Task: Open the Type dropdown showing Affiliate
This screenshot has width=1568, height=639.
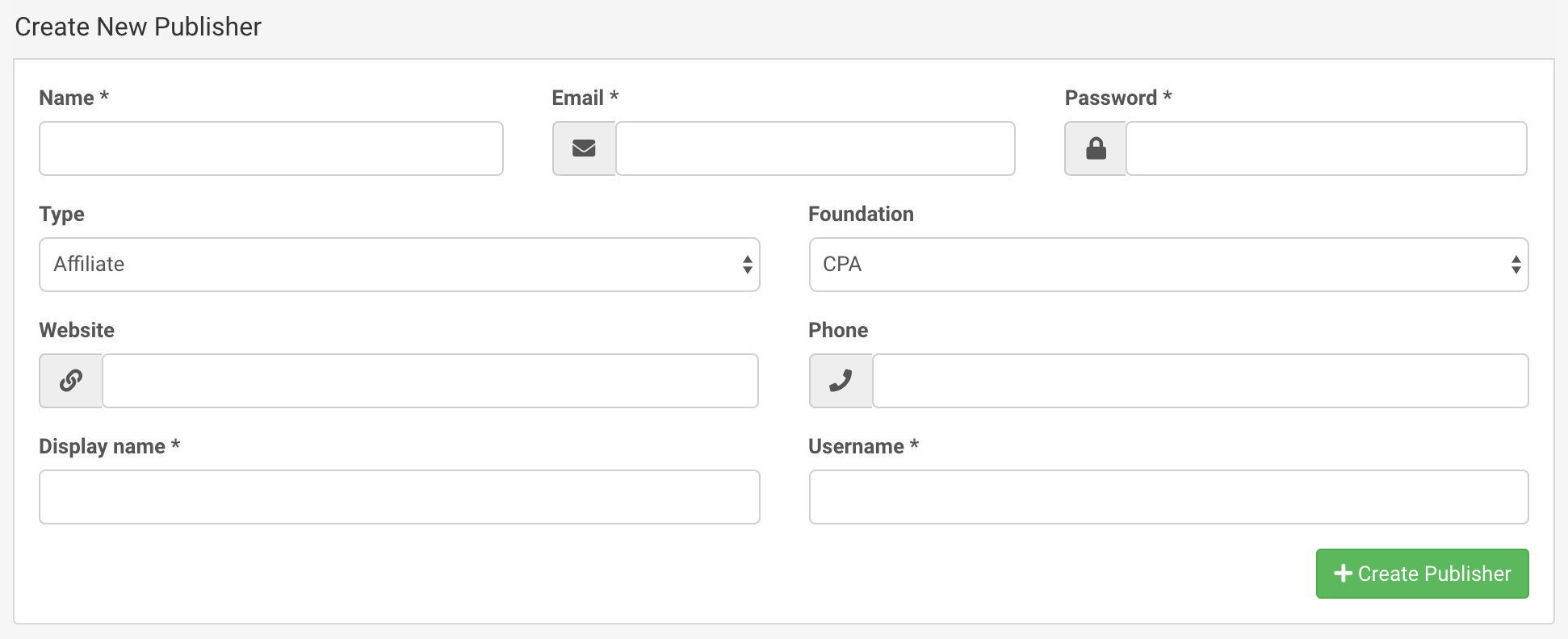Action: click(x=400, y=265)
